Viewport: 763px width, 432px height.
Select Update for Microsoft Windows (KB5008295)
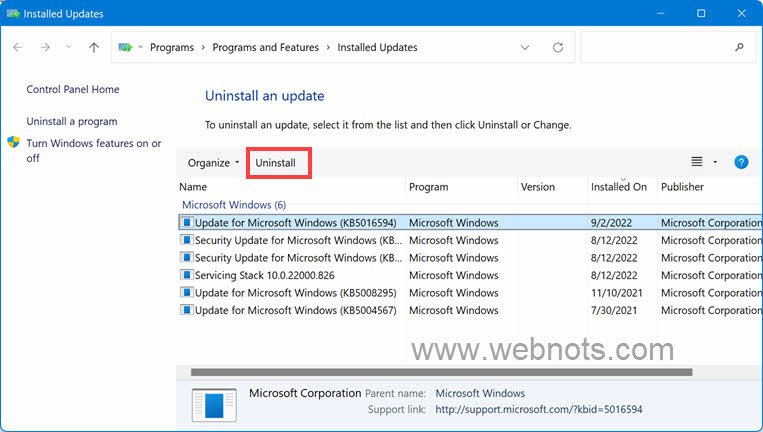tap(470, 292)
